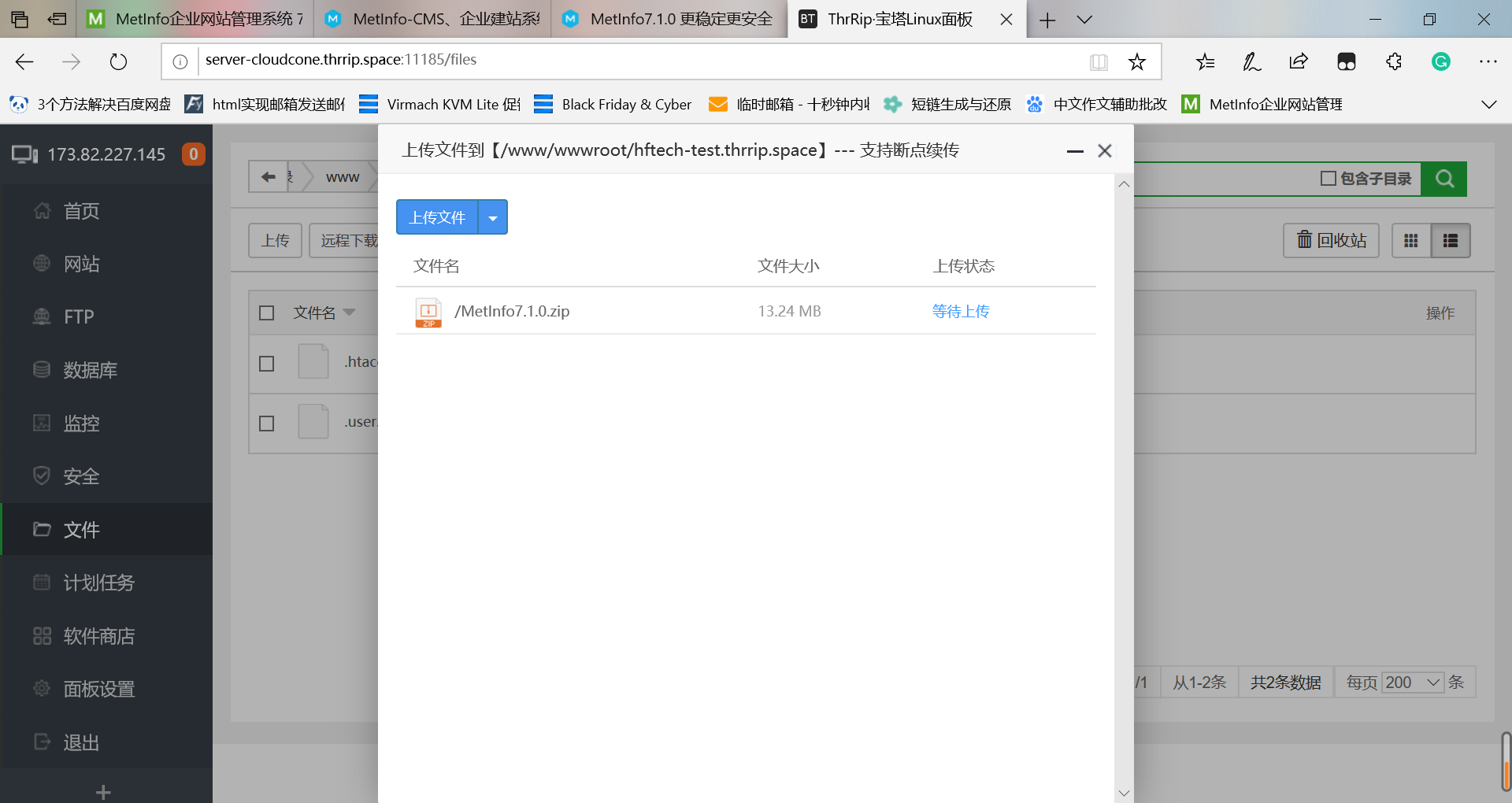Click the 上传文件 upload file button
1512x803 pixels.
coord(437,217)
